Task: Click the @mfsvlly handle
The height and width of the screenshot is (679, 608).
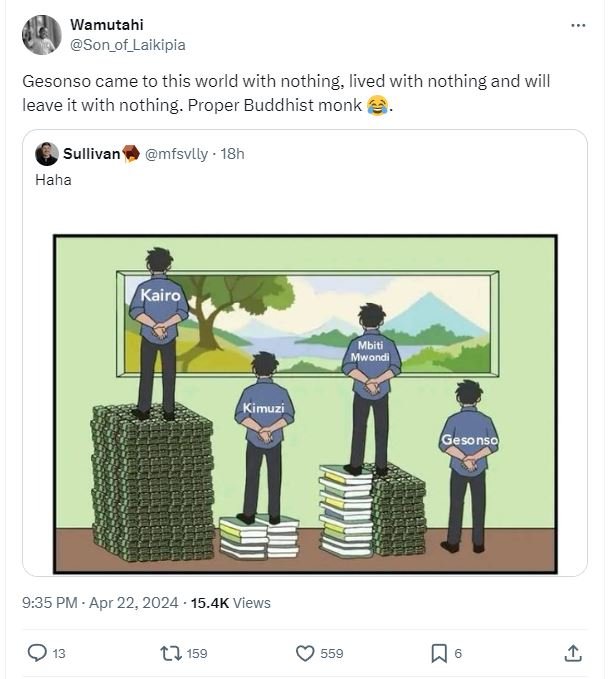Action: coord(176,154)
